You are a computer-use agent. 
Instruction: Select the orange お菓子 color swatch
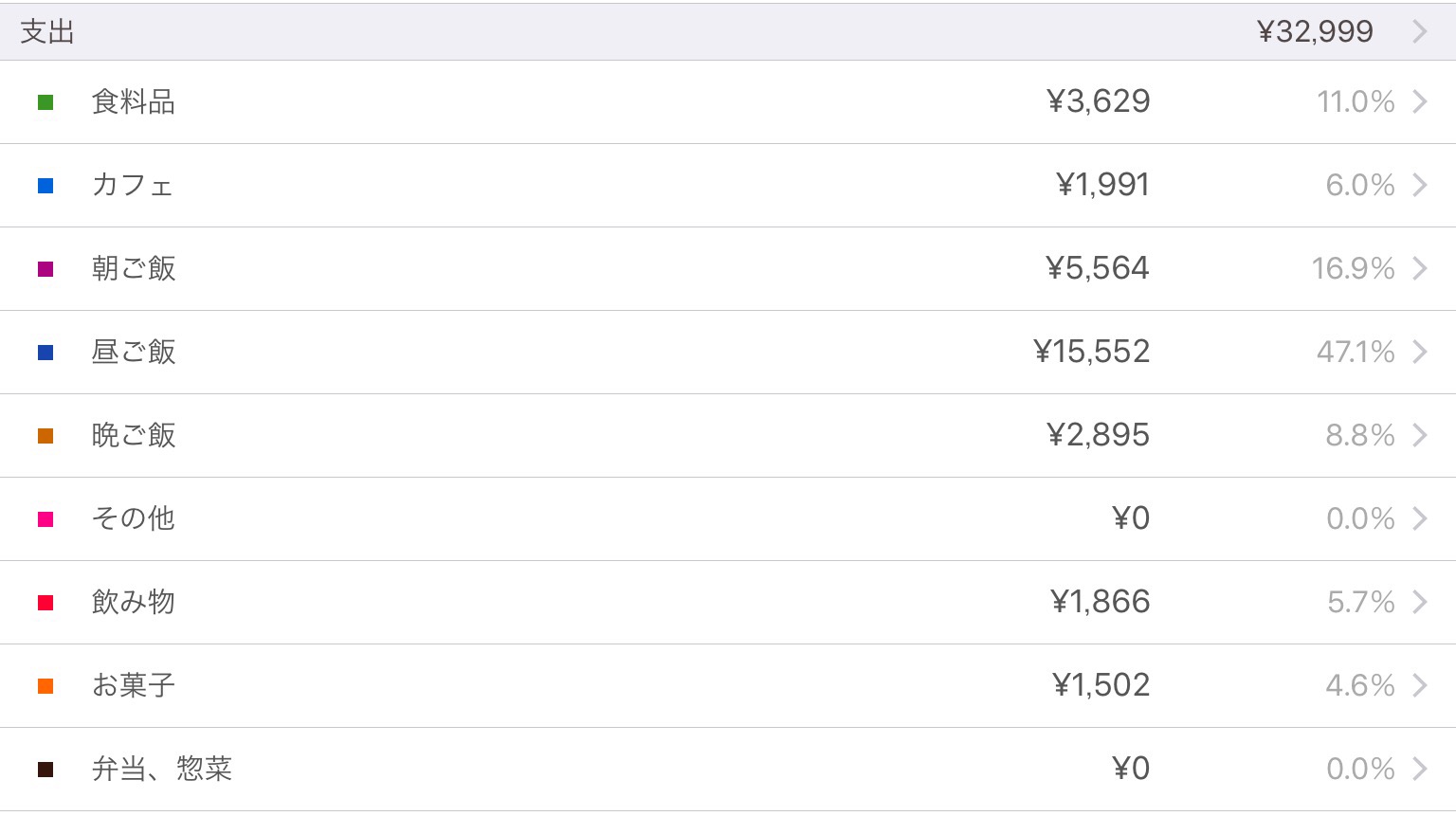tap(45, 686)
